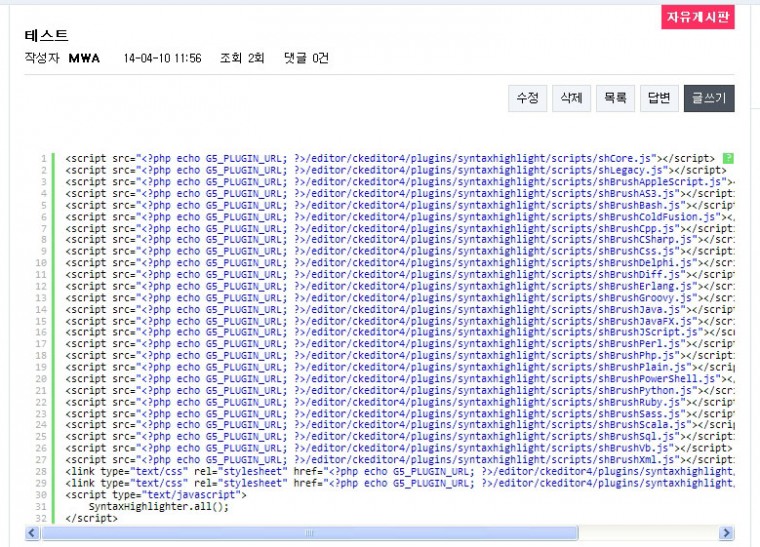This screenshot has height=547, width=760.
Task: Click the green help icon in code block
Action: click(x=729, y=158)
